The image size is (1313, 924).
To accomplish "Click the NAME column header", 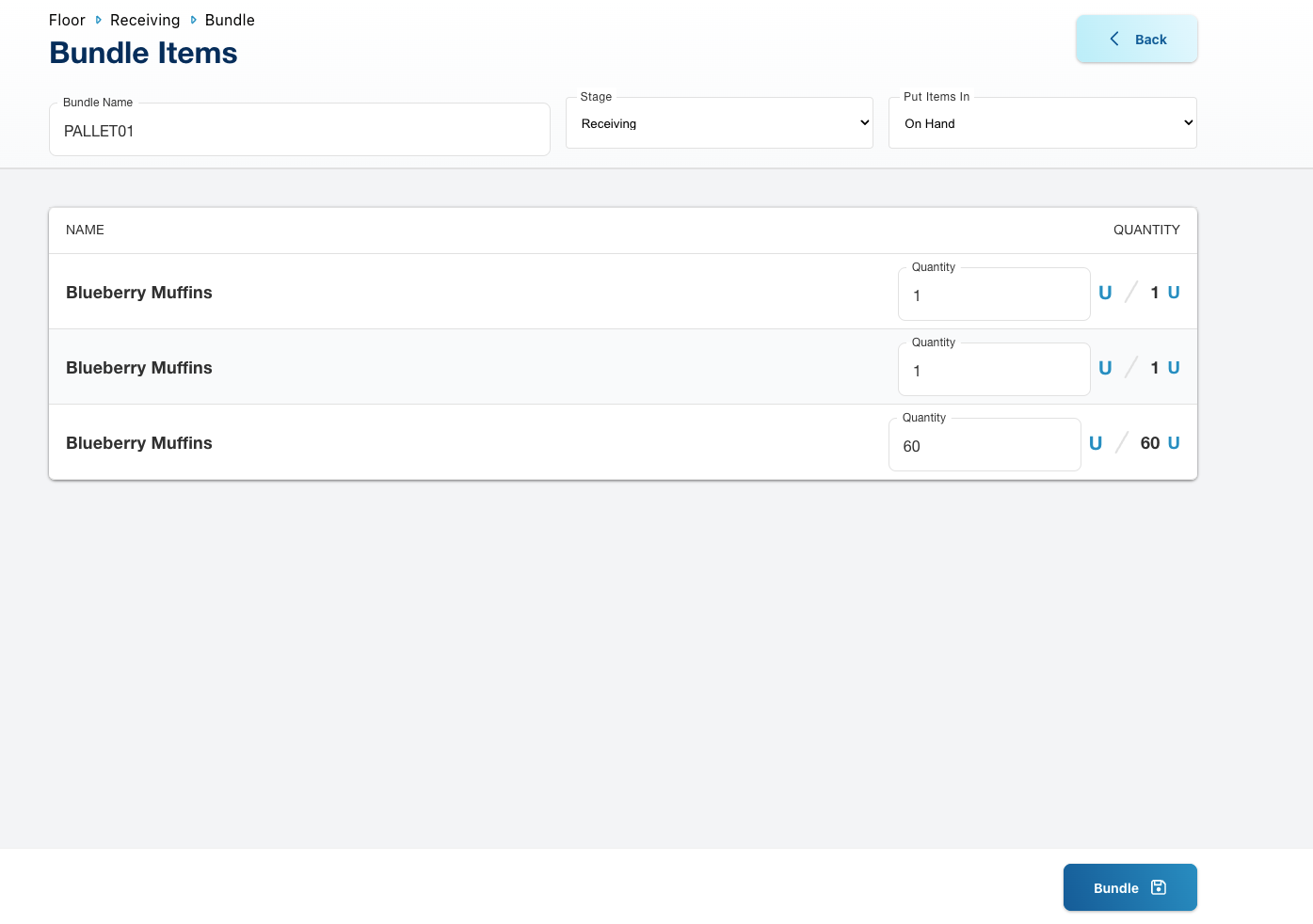I will click(x=85, y=230).
